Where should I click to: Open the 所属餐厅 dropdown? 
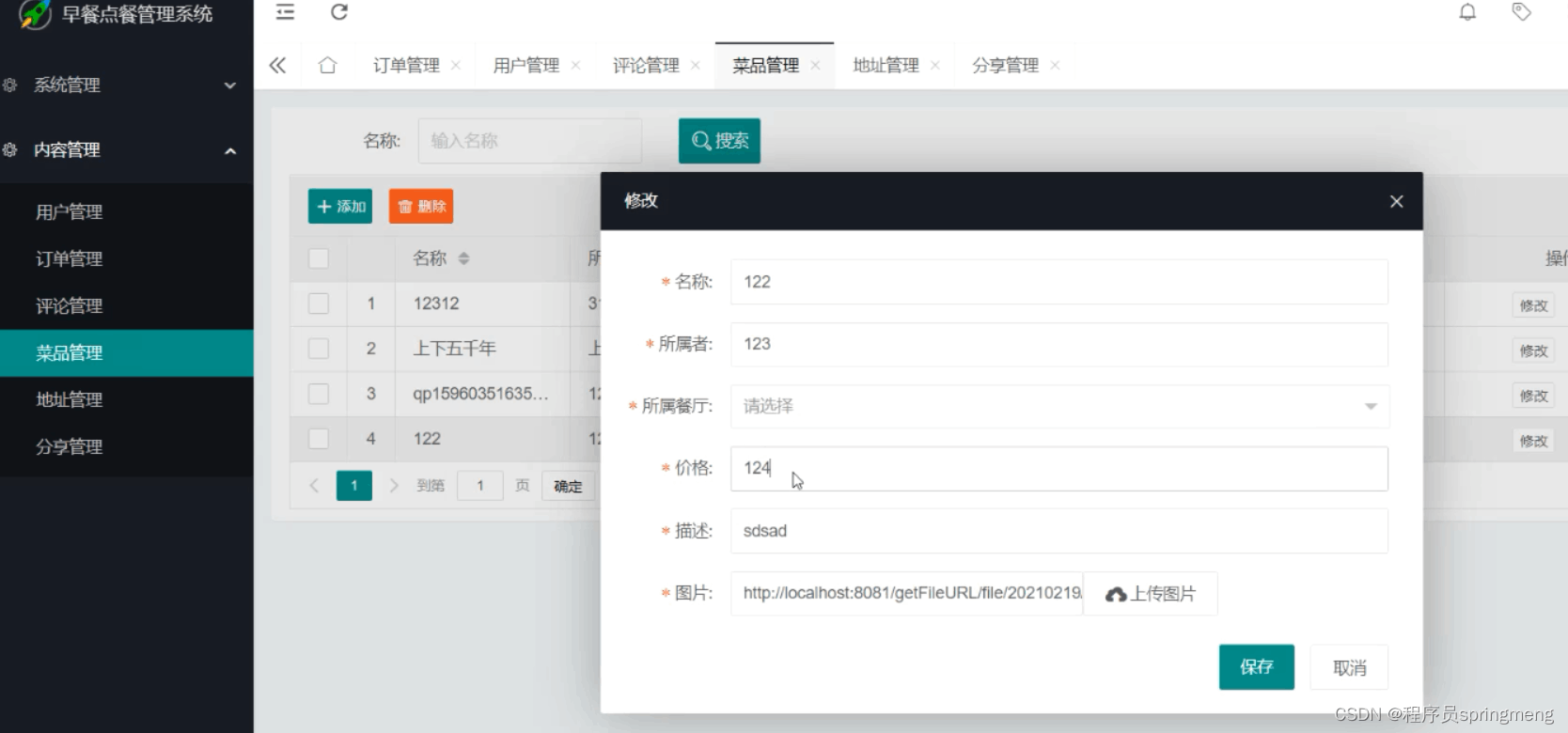pyautogui.click(x=1058, y=406)
